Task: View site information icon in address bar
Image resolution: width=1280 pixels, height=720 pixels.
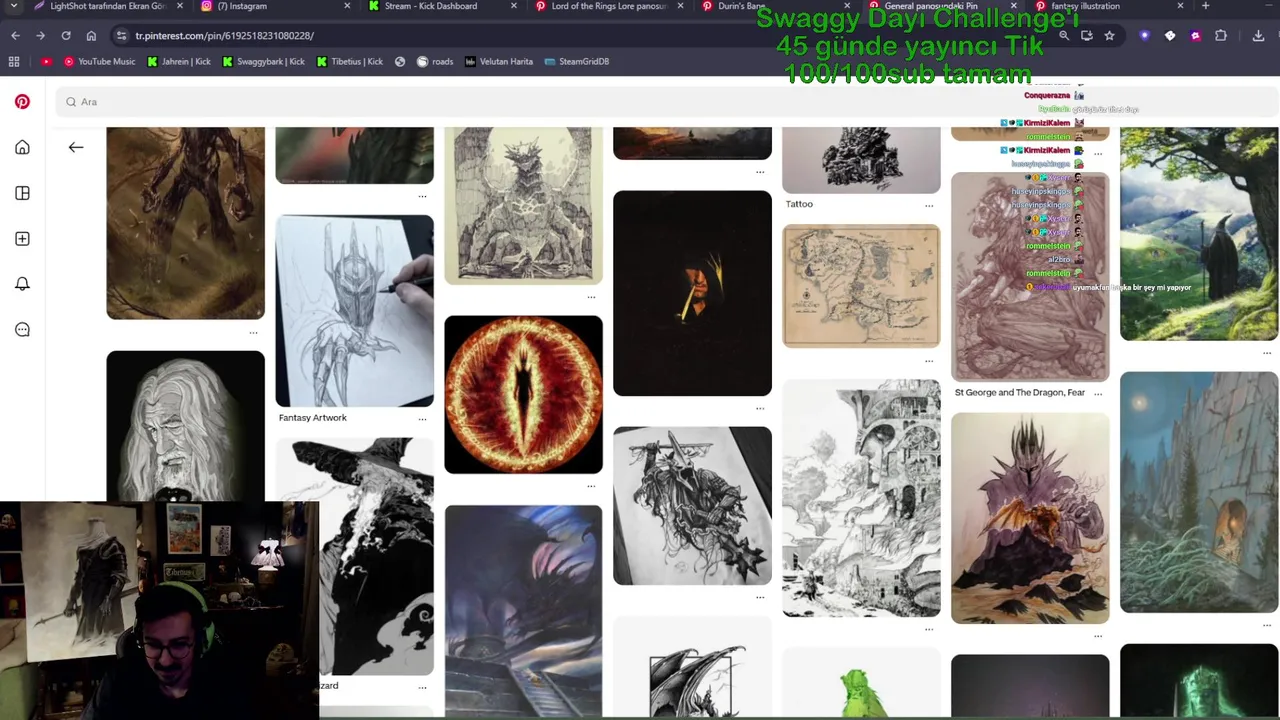Action: click(x=121, y=35)
